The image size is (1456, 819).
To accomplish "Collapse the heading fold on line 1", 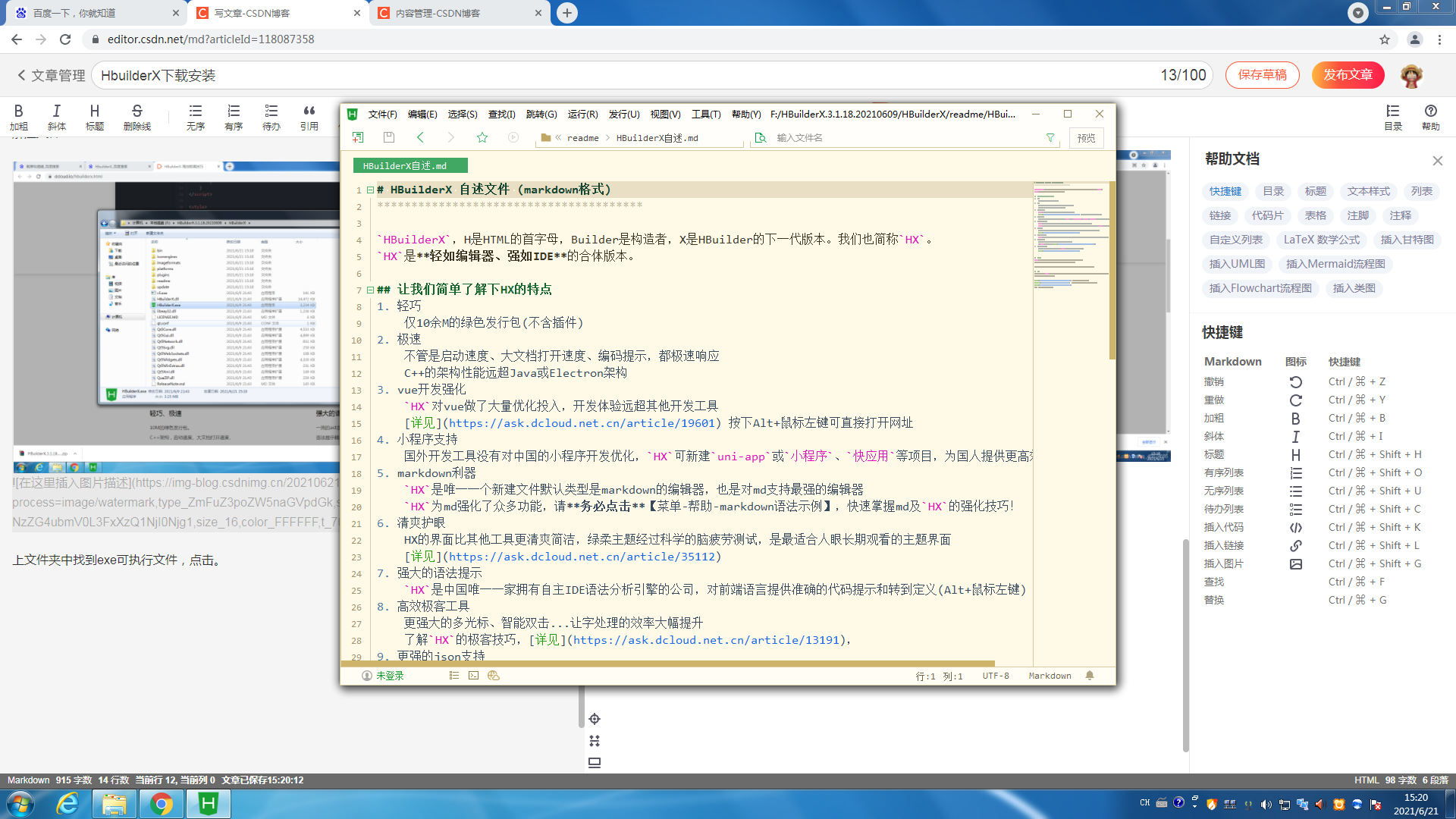I will click(x=370, y=190).
